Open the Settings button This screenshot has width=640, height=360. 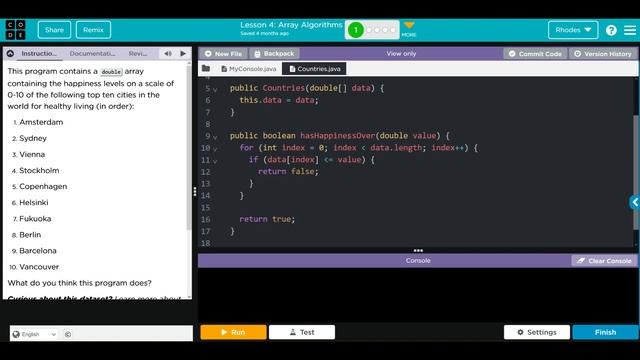click(537, 332)
